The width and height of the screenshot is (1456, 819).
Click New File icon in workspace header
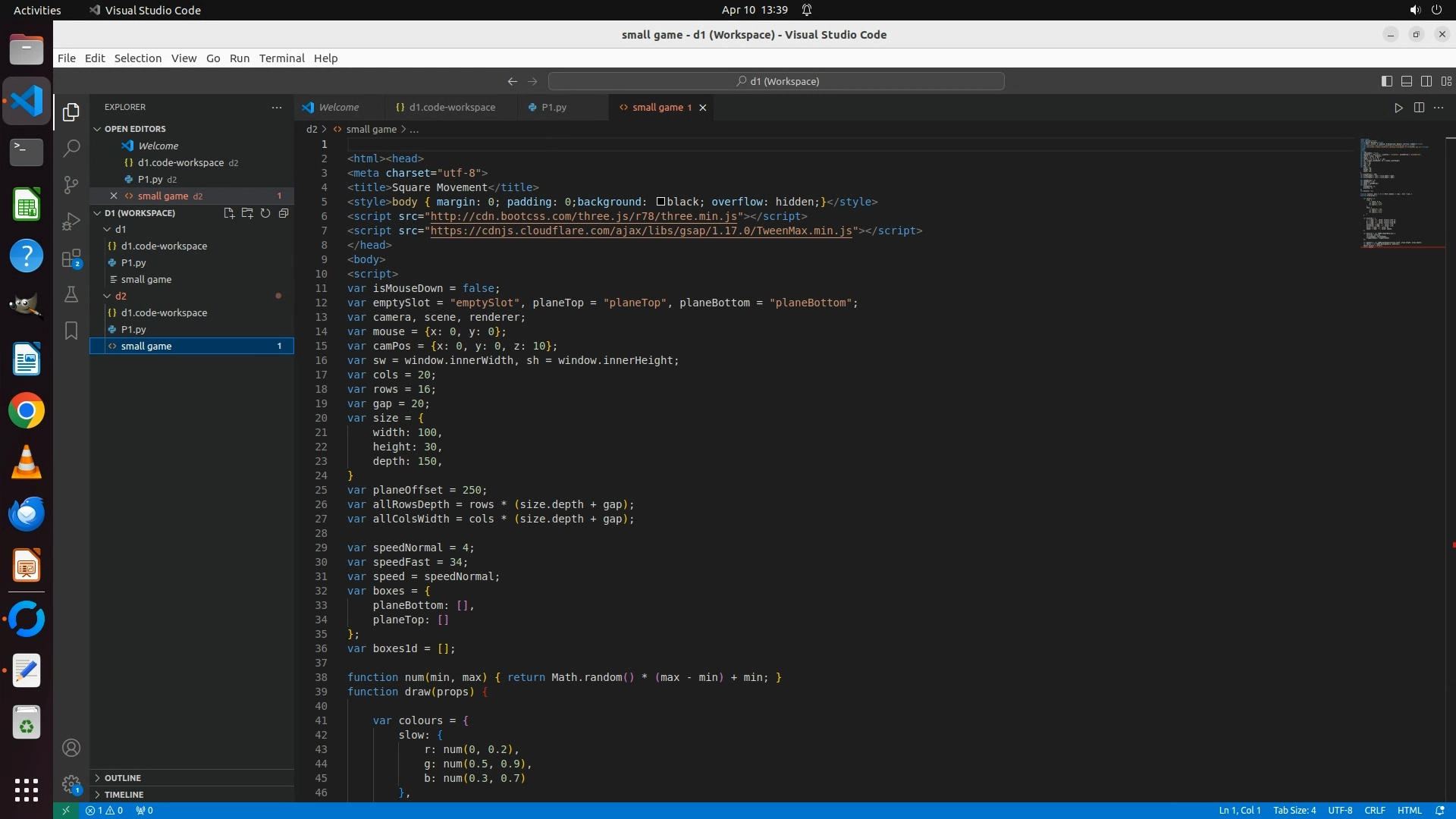[x=229, y=213]
